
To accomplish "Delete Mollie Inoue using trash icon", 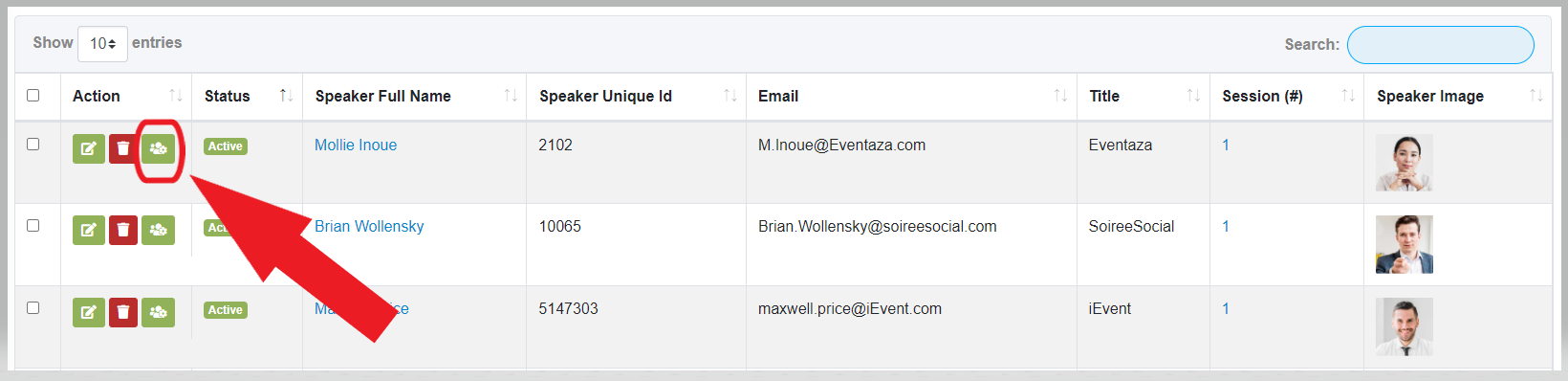I will pos(122,148).
